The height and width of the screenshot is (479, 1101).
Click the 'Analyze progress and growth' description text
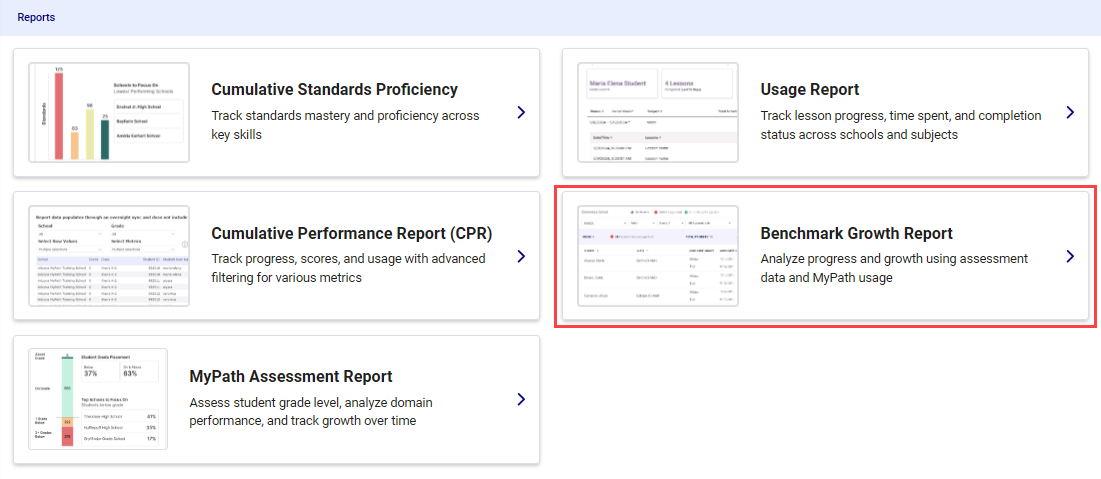click(x=893, y=268)
